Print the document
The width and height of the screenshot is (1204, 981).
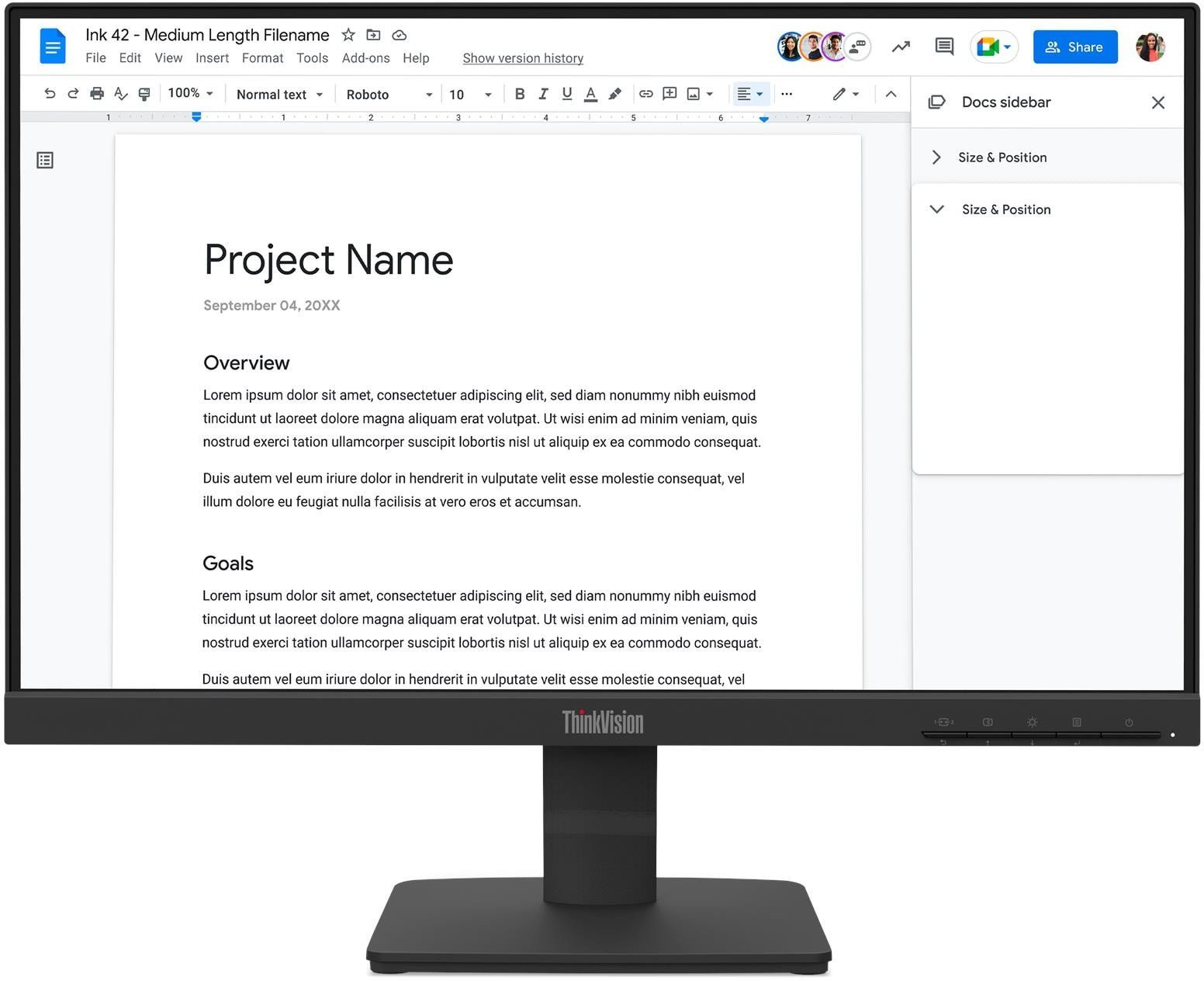click(x=97, y=93)
